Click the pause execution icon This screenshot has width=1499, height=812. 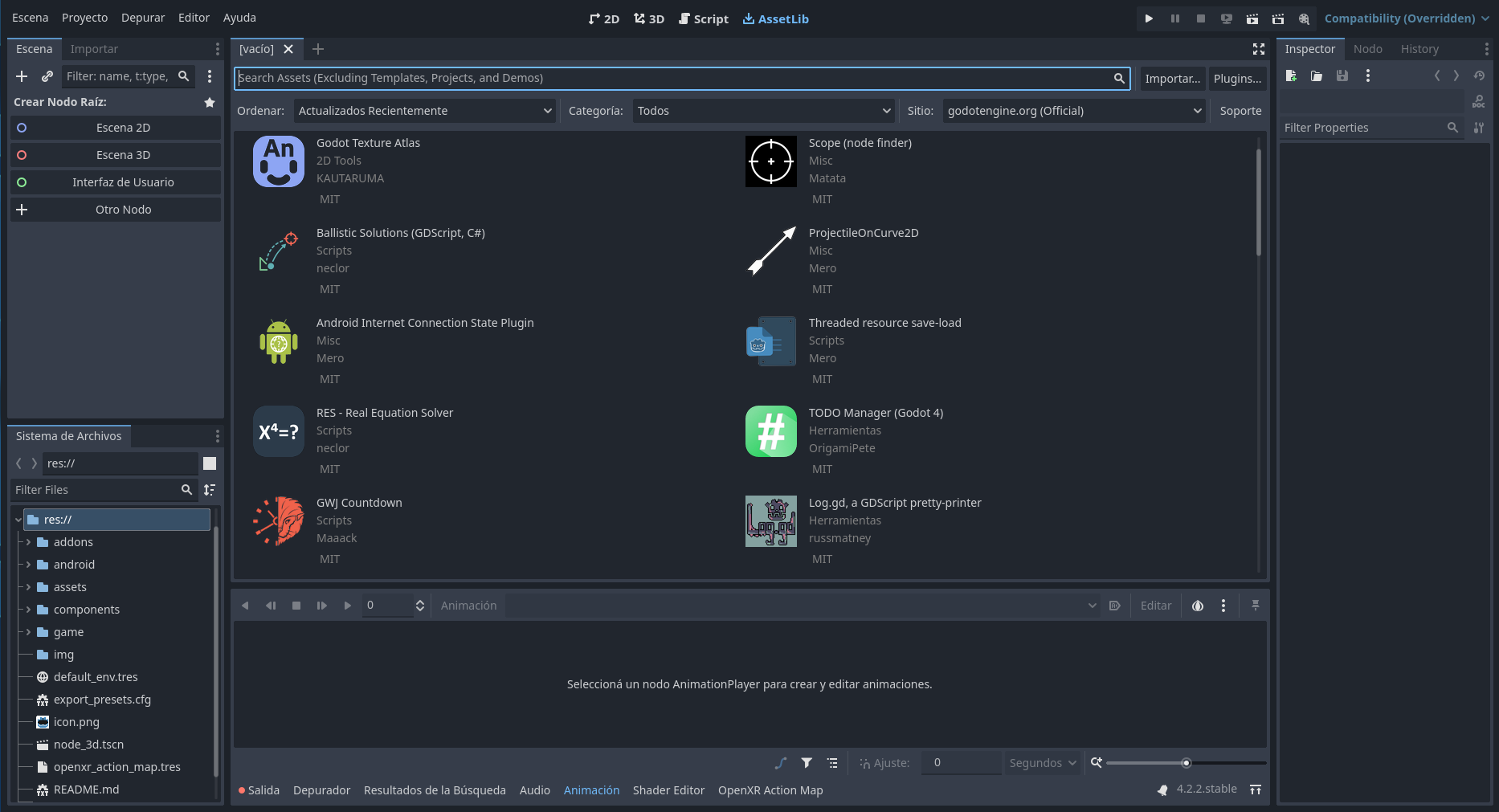1175,18
